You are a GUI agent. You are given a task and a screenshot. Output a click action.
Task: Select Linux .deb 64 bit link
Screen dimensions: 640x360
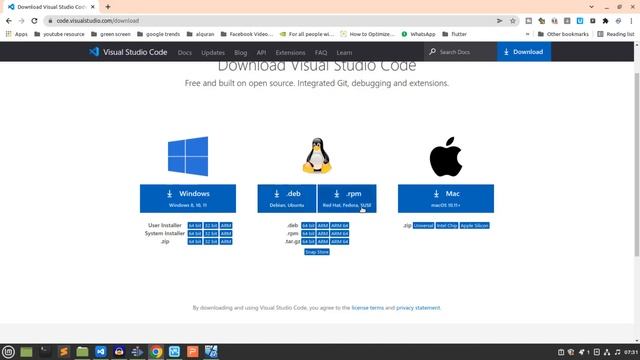308,225
